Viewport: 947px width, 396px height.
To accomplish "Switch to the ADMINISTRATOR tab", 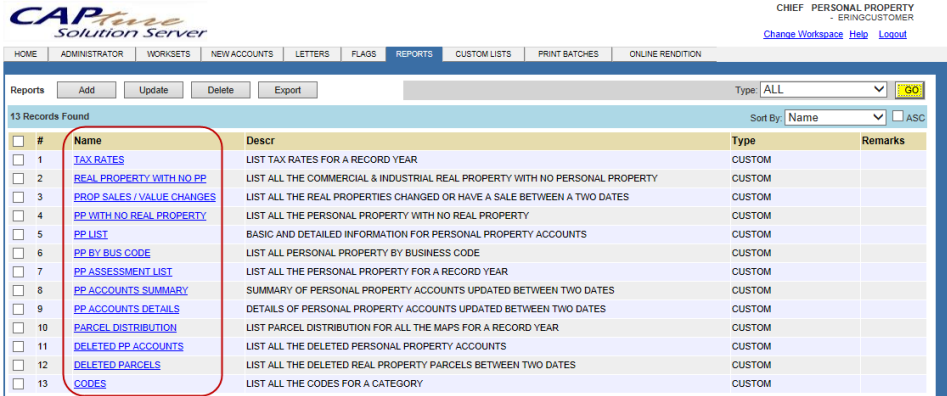I will 92,54.
